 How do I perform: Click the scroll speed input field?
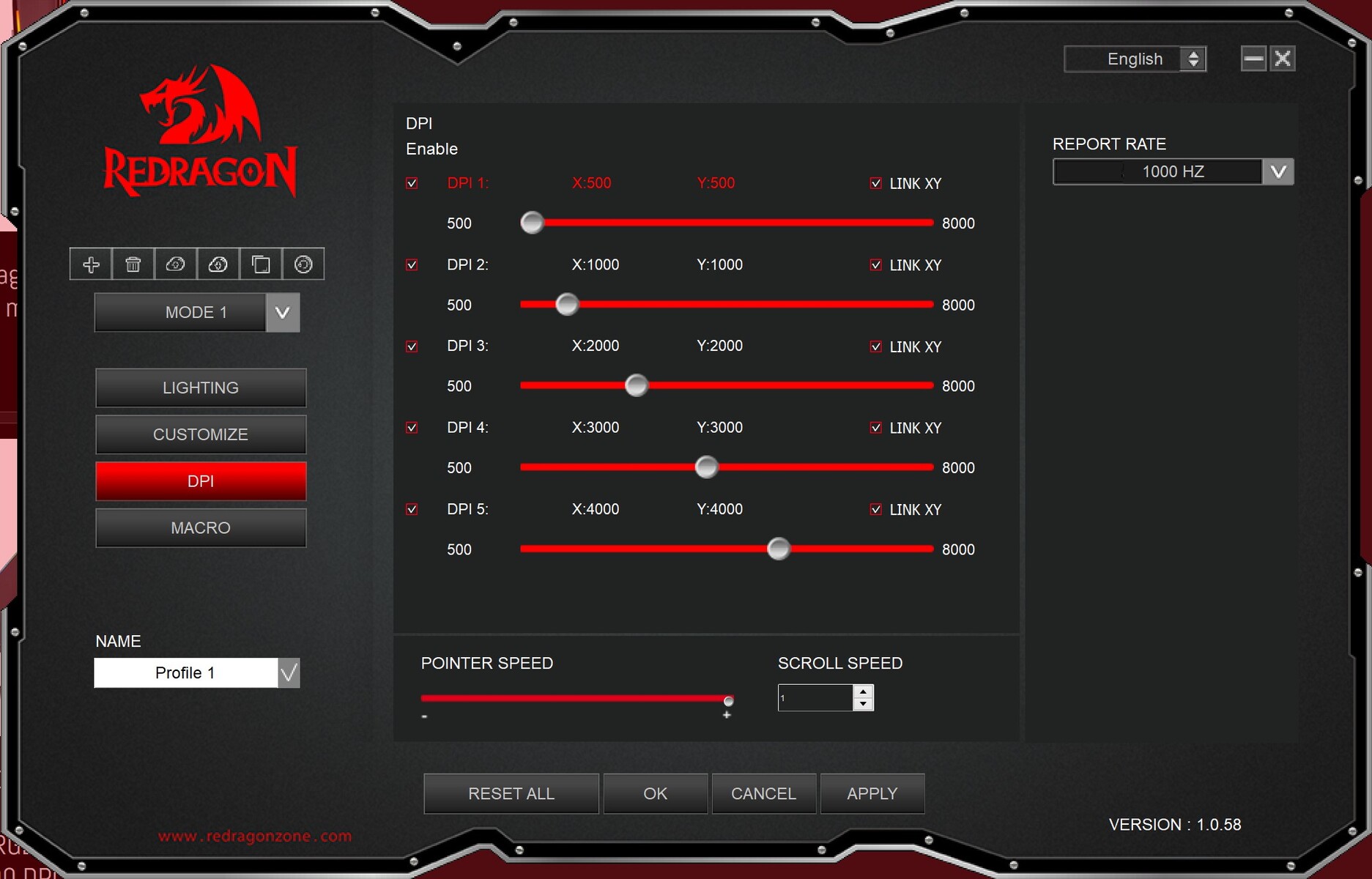coord(815,698)
